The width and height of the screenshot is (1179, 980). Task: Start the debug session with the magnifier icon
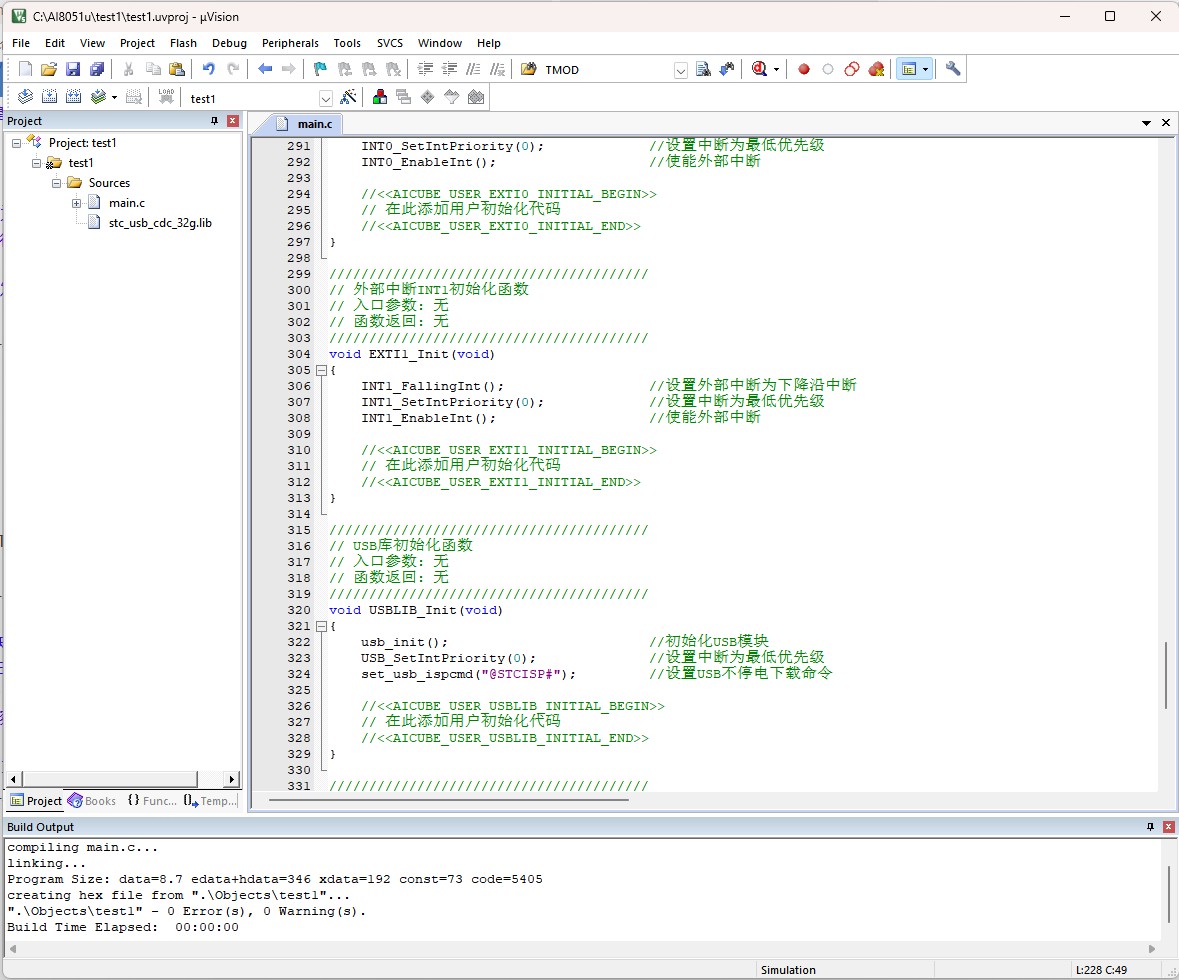point(759,69)
